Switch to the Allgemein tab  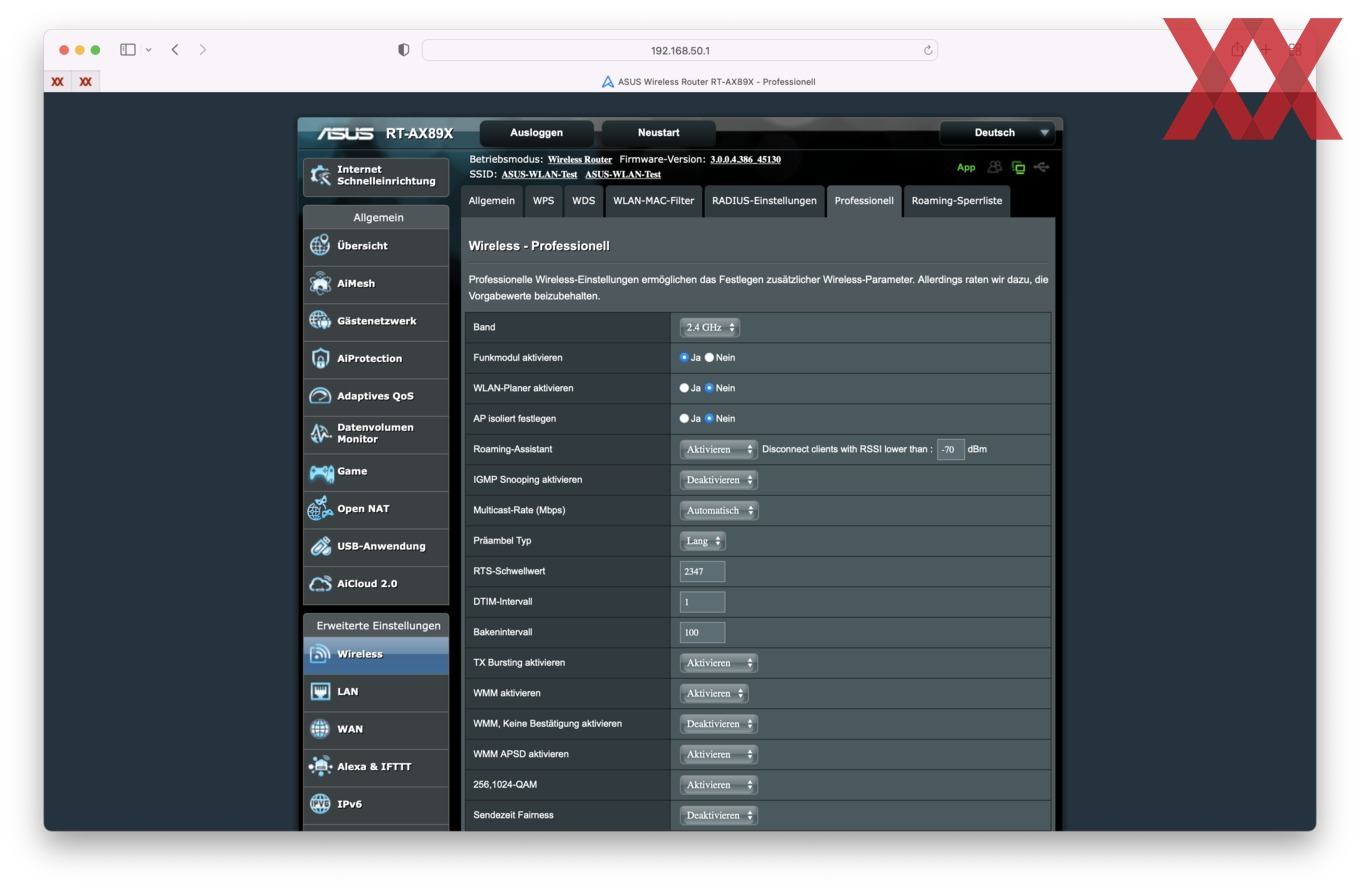click(492, 201)
